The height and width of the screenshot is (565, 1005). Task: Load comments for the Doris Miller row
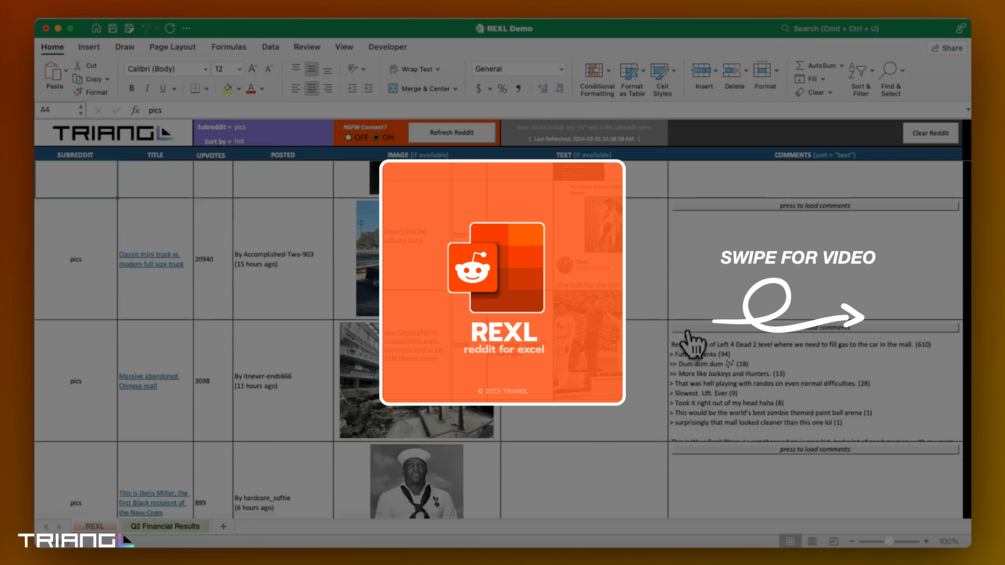pos(815,449)
